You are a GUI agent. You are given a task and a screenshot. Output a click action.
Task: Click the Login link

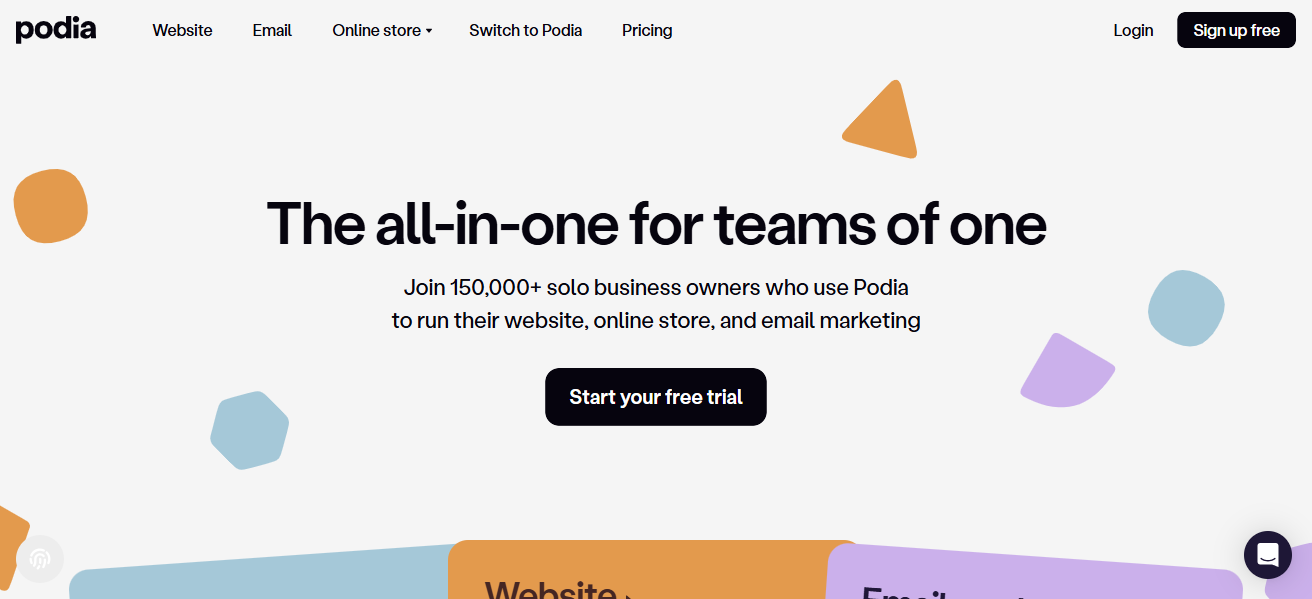click(1133, 30)
